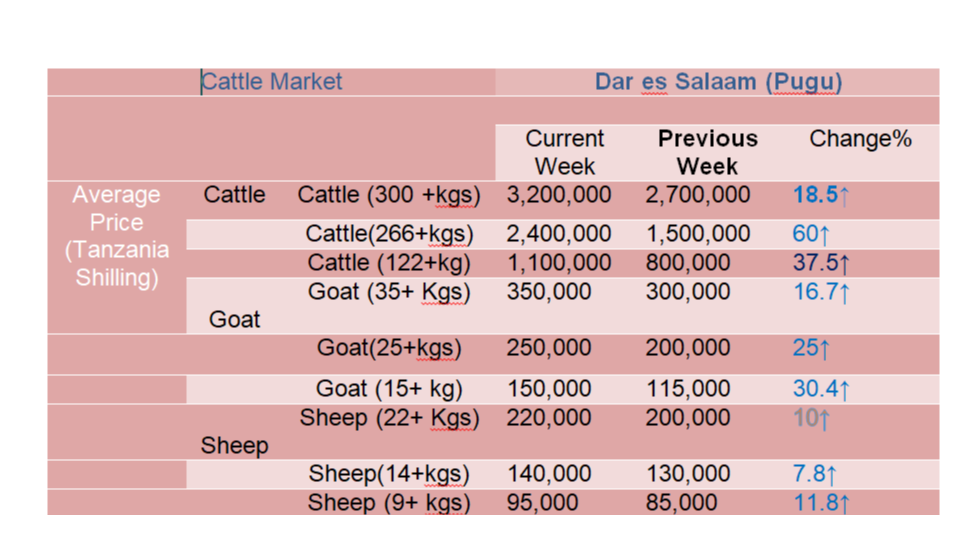This screenshot has width=970, height=545.
Task: Click the 250,000 current week price
Action: pos(549,348)
